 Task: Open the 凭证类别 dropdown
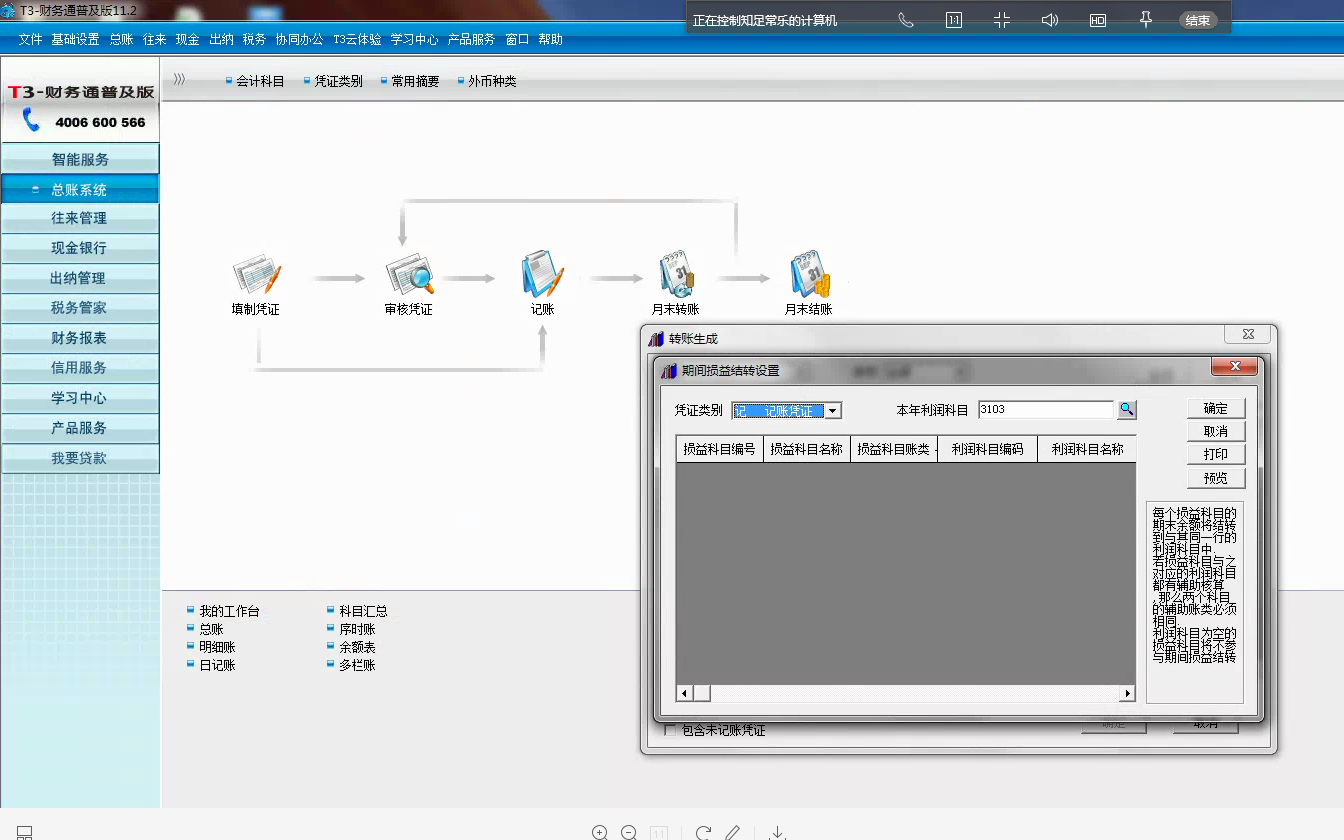click(x=832, y=411)
